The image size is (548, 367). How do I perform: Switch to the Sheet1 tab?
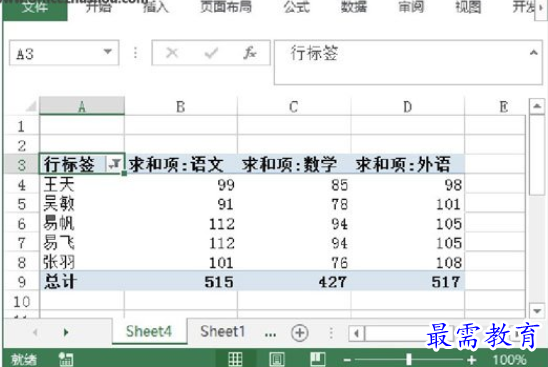(x=223, y=331)
